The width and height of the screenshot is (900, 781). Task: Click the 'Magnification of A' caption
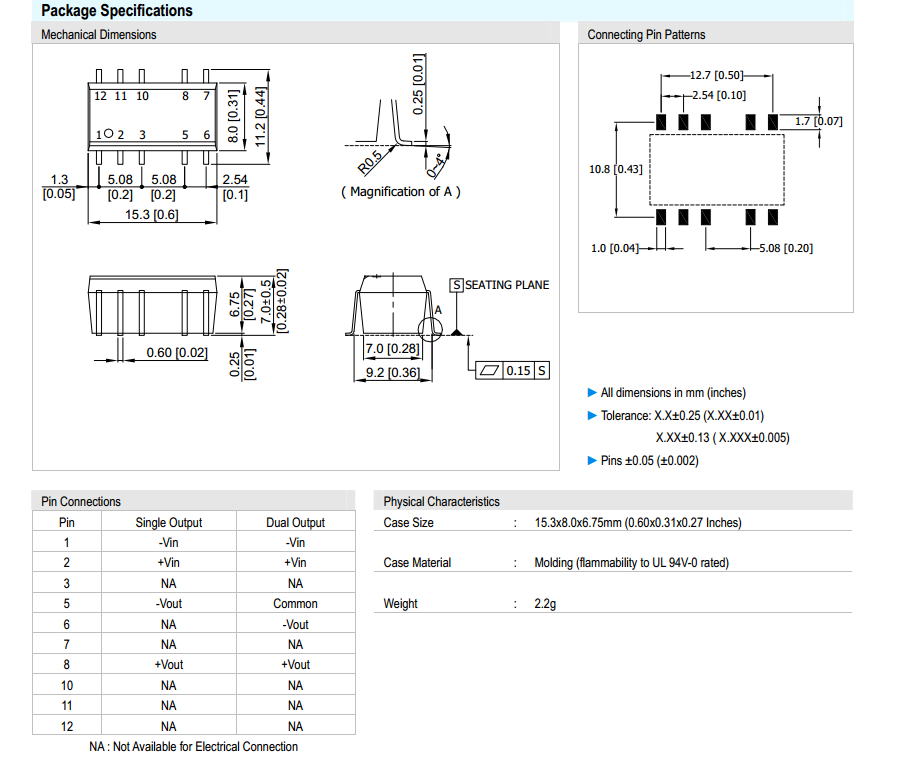click(x=401, y=192)
